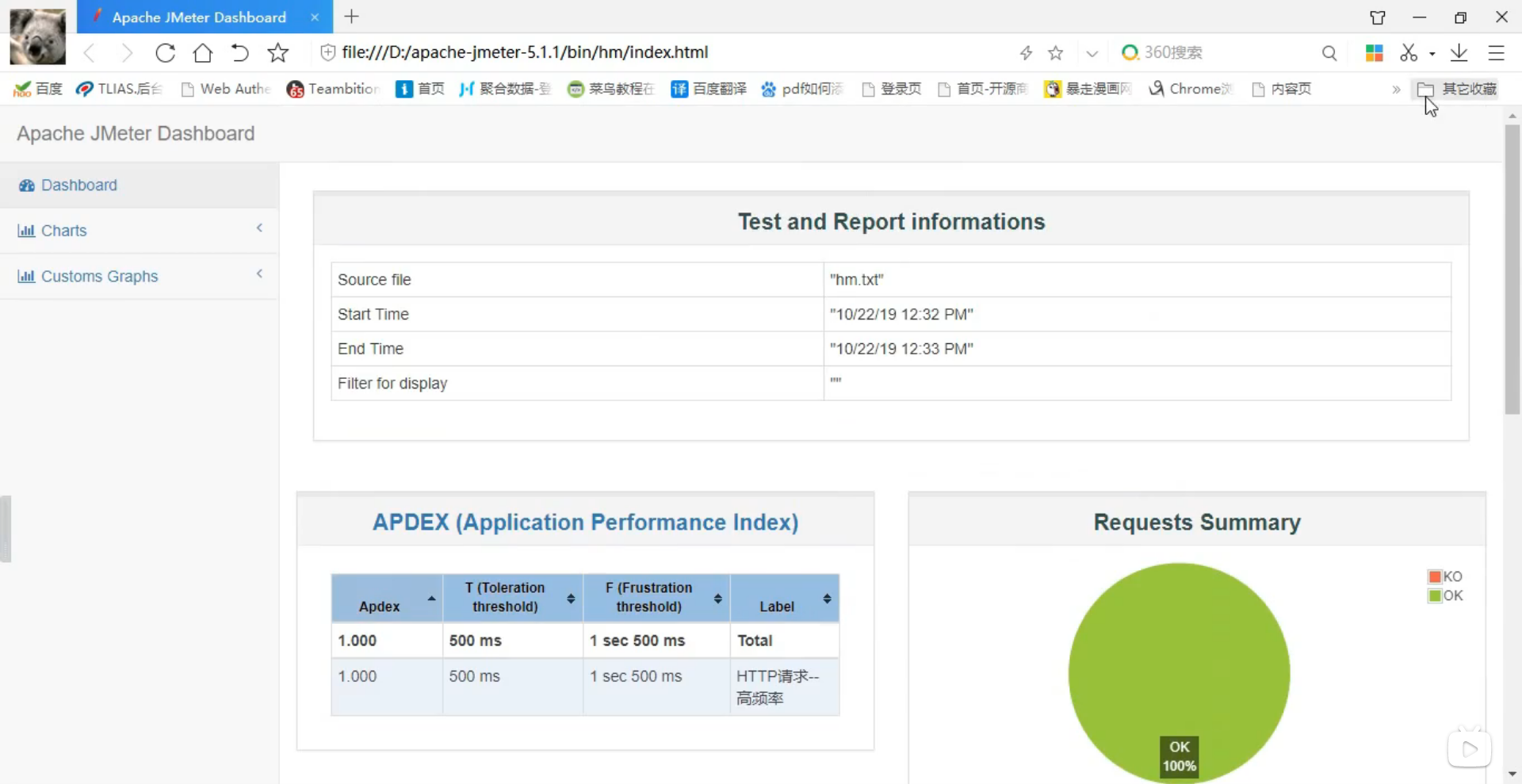Image resolution: width=1522 pixels, height=784 pixels.
Task: Click the skin shirt icon in title bar
Action: pyautogui.click(x=1378, y=17)
